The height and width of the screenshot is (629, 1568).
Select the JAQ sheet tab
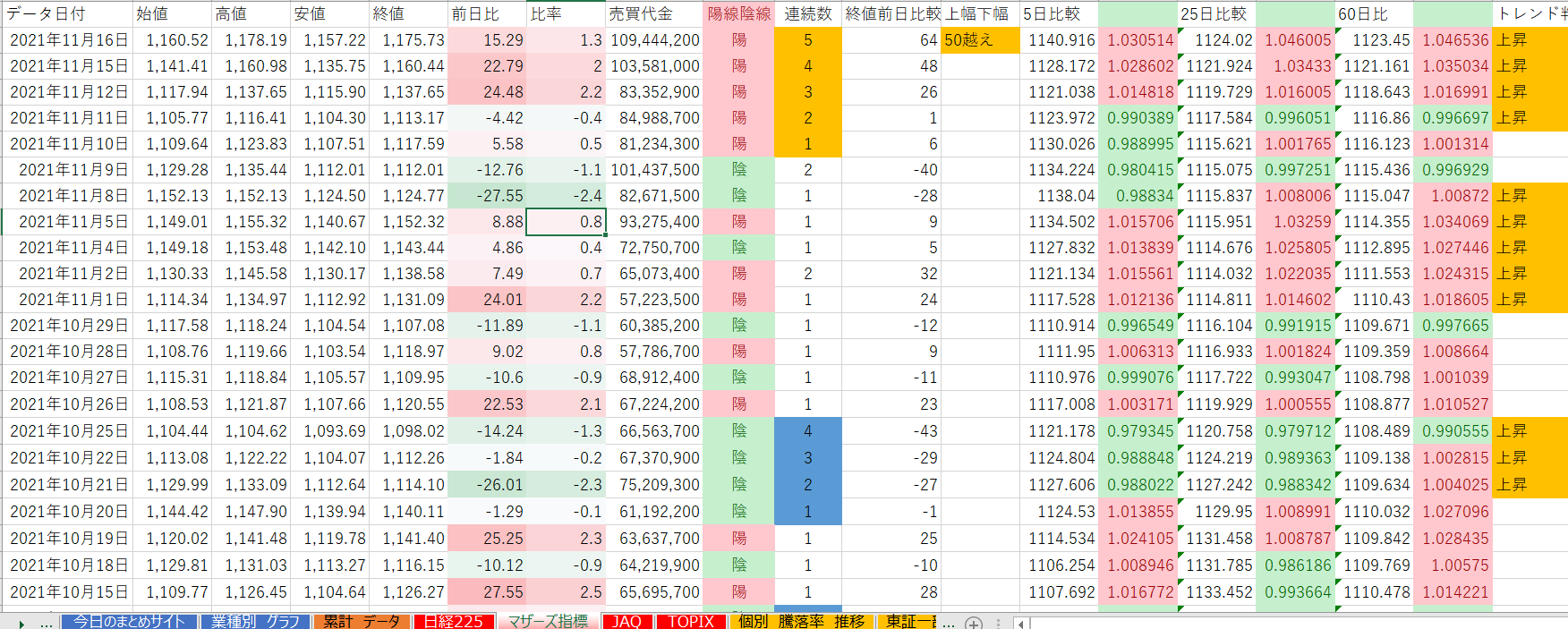click(x=626, y=622)
